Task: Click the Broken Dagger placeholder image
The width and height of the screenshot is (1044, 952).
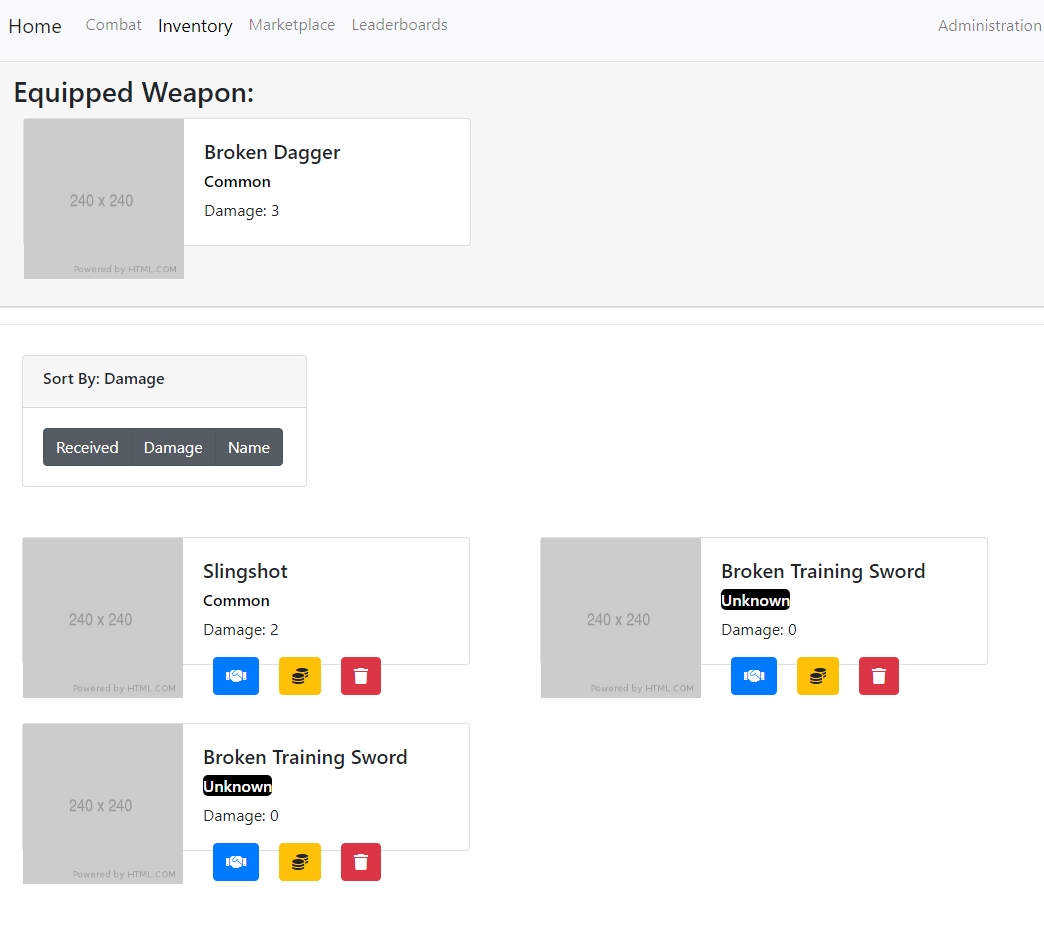Action: point(103,199)
